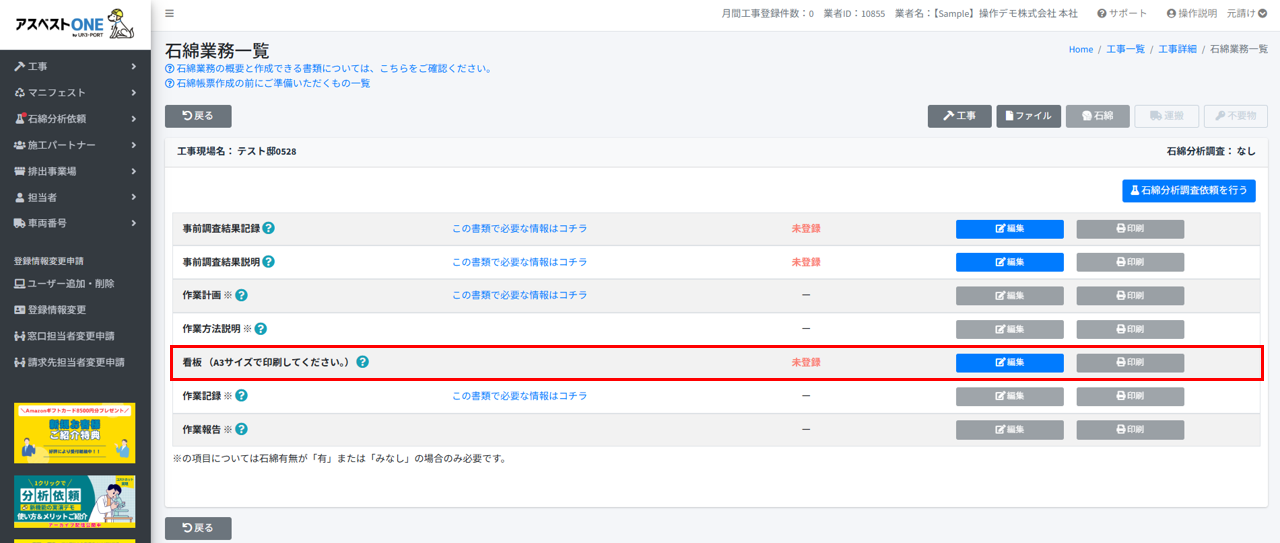The width and height of the screenshot is (1280, 543).
Task: Open ユーザー追加・削除 in sidebar
Action: click(x=70, y=284)
